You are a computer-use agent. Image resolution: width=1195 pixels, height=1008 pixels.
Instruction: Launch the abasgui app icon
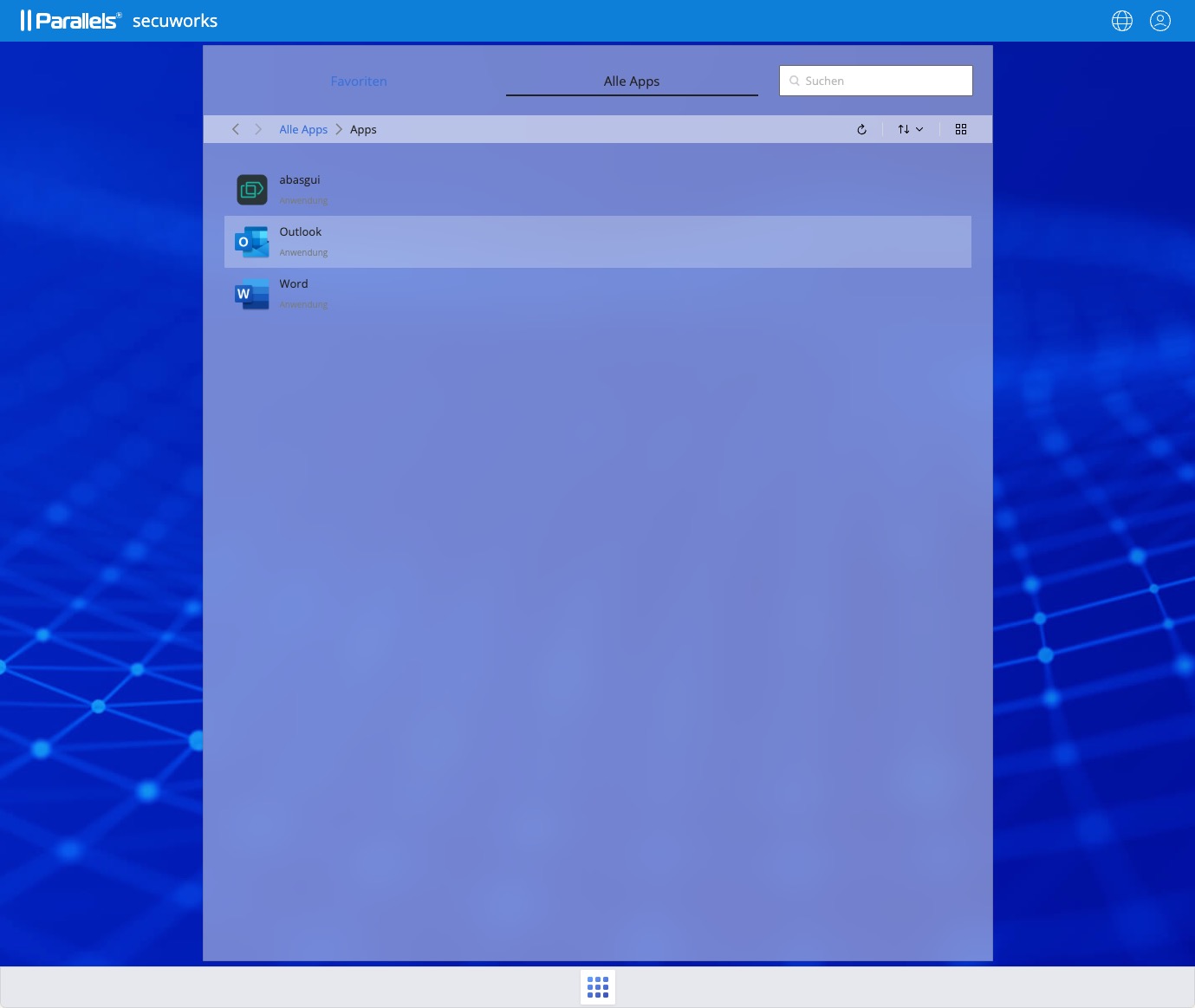(252, 189)
